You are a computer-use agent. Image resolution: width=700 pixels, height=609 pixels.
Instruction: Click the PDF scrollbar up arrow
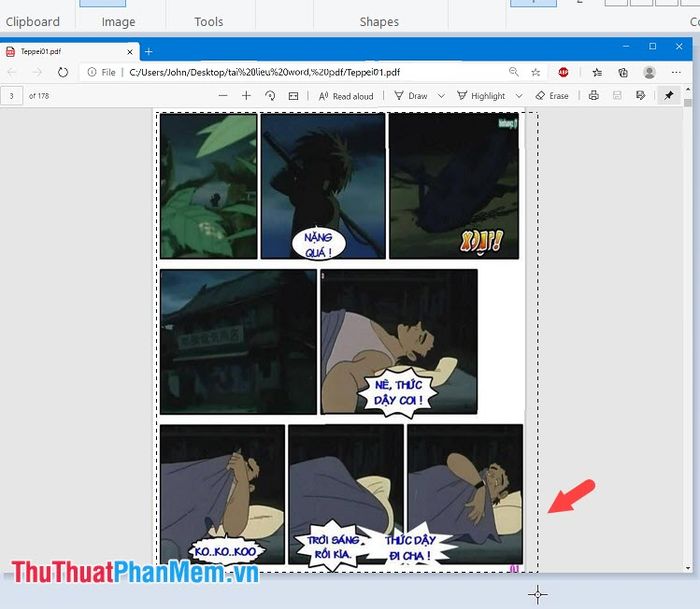[x=688, y=90]
